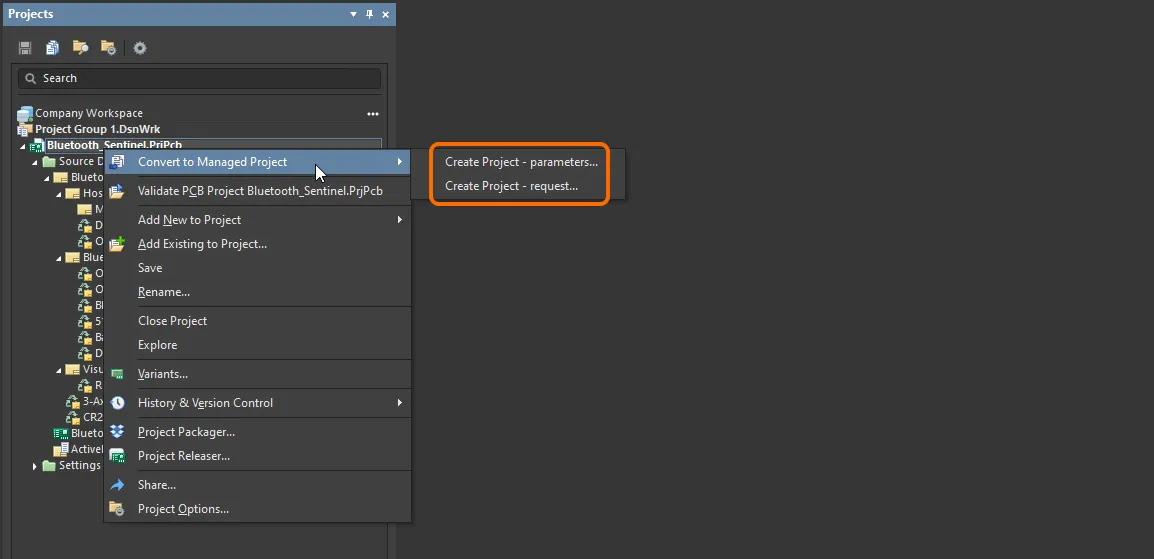Screen dimensions: 1154x559
Task: Expand the Settings folder arrow
Action: 35,466
